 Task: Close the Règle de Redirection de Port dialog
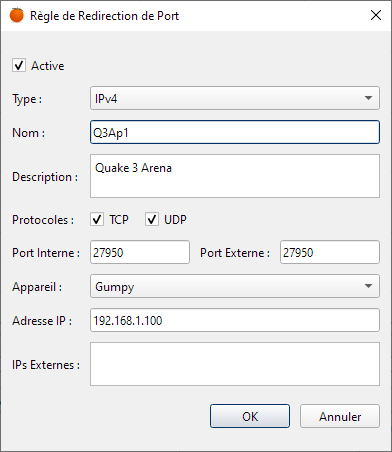(376, 15)
